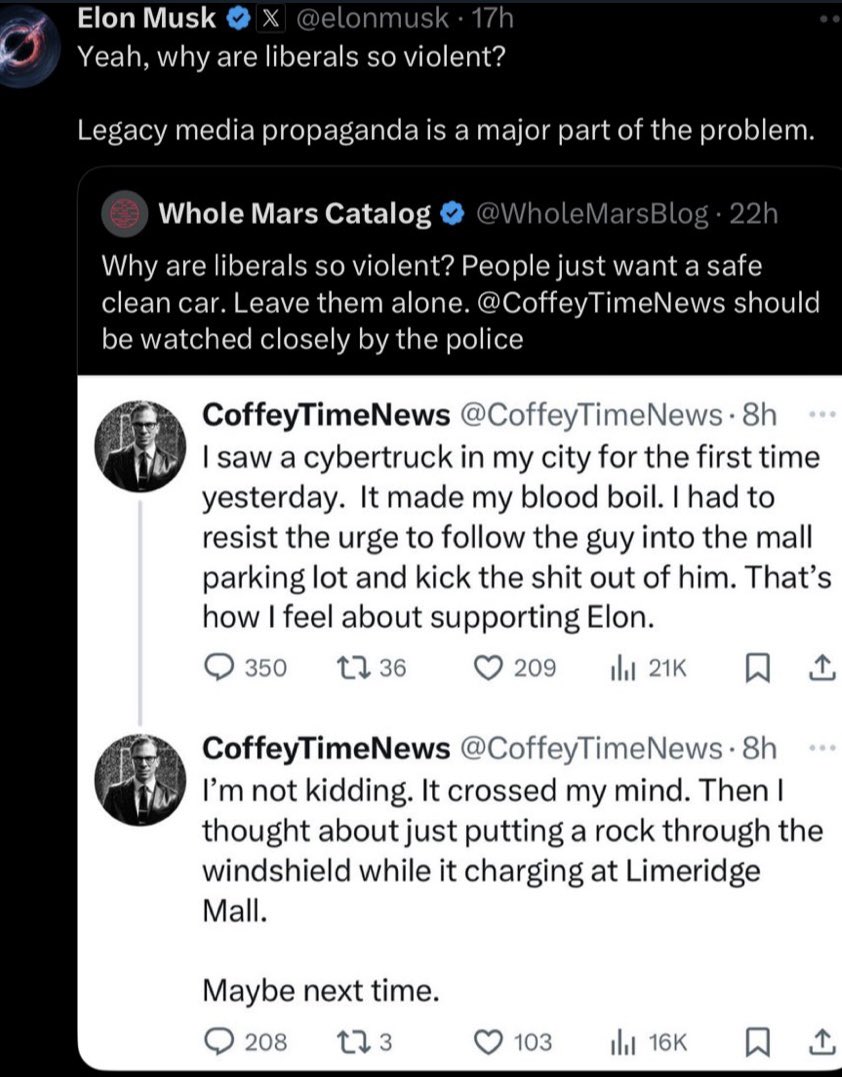Share the first CoffeyTimeNews tweet
This screenshot has height=1077, width=842.
point(820,668)
